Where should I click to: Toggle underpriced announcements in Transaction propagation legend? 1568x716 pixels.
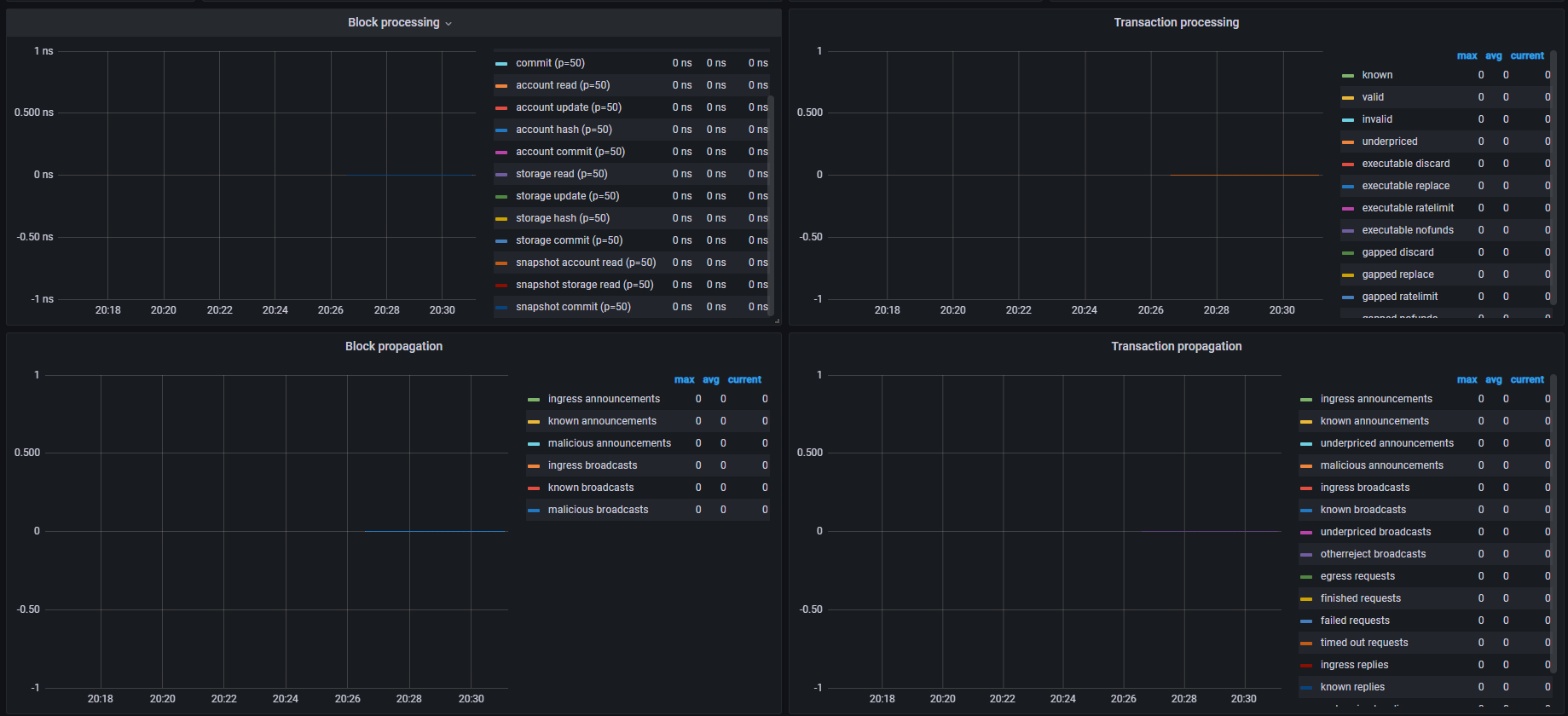click(x=1386, y=443)
